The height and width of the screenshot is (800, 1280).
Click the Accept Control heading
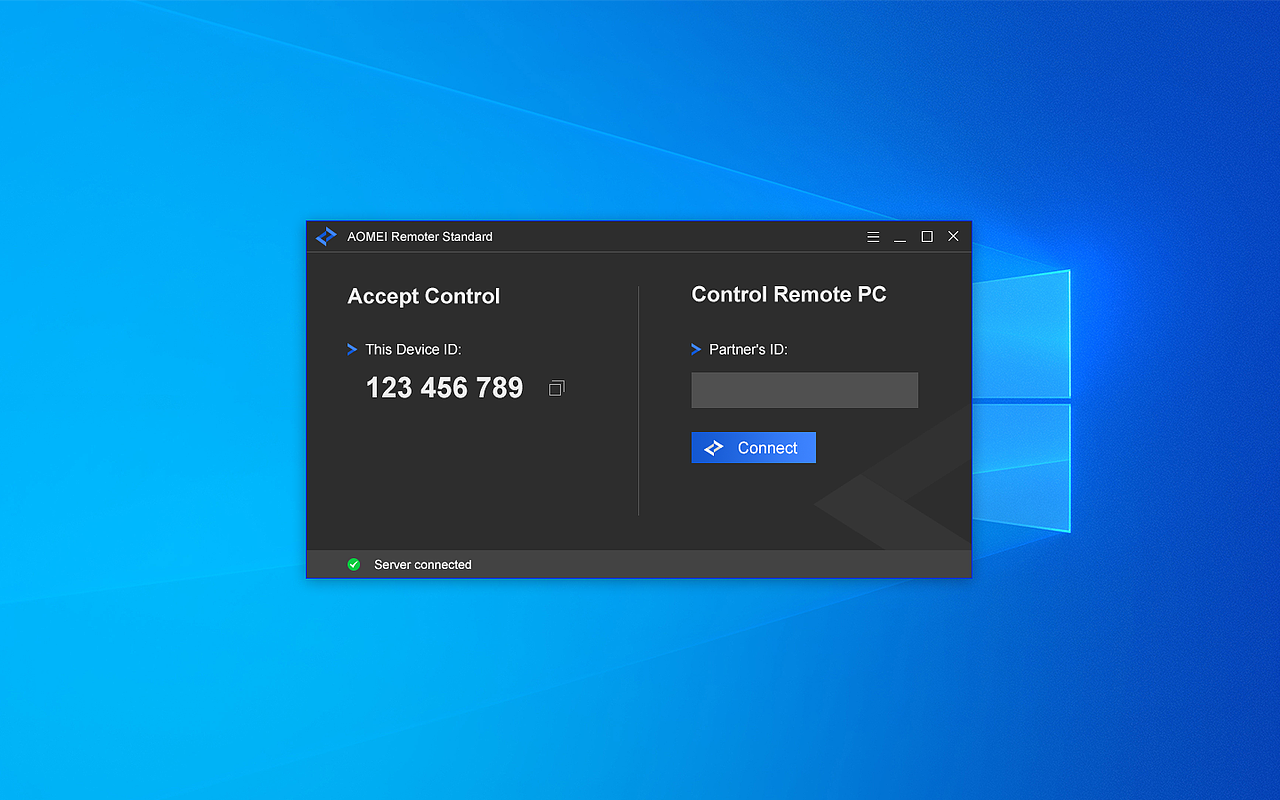(x=424, y=296)
